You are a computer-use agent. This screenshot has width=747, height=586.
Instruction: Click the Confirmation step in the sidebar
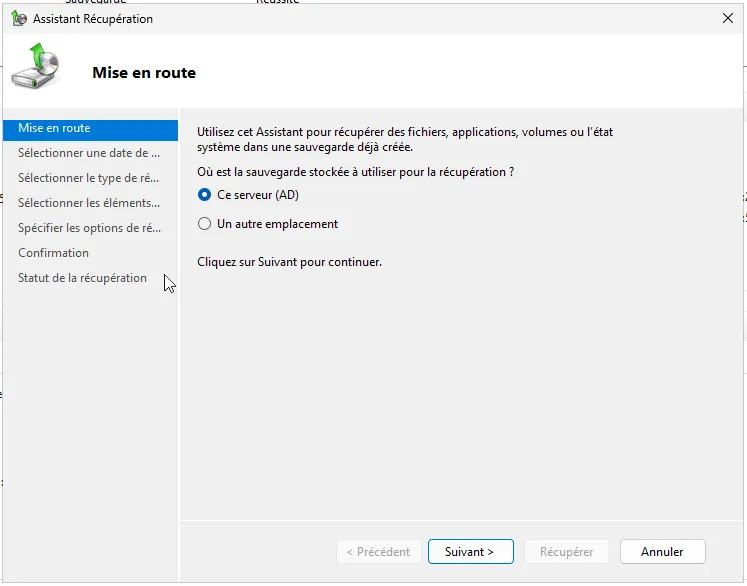coord(53,253)
